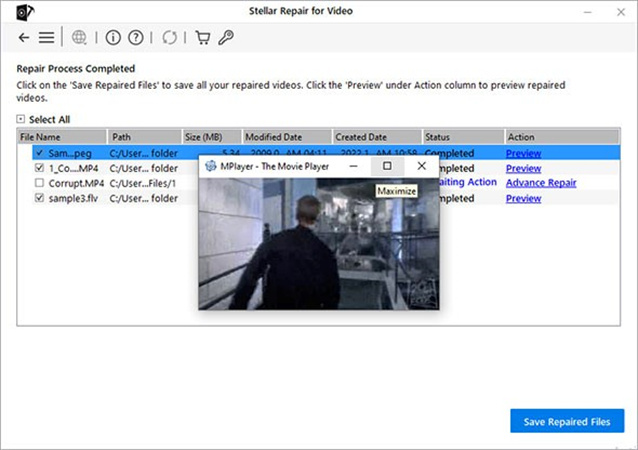The image size is (638, 450).
Task: Open the hamburger menu
Action: (46, 38)
